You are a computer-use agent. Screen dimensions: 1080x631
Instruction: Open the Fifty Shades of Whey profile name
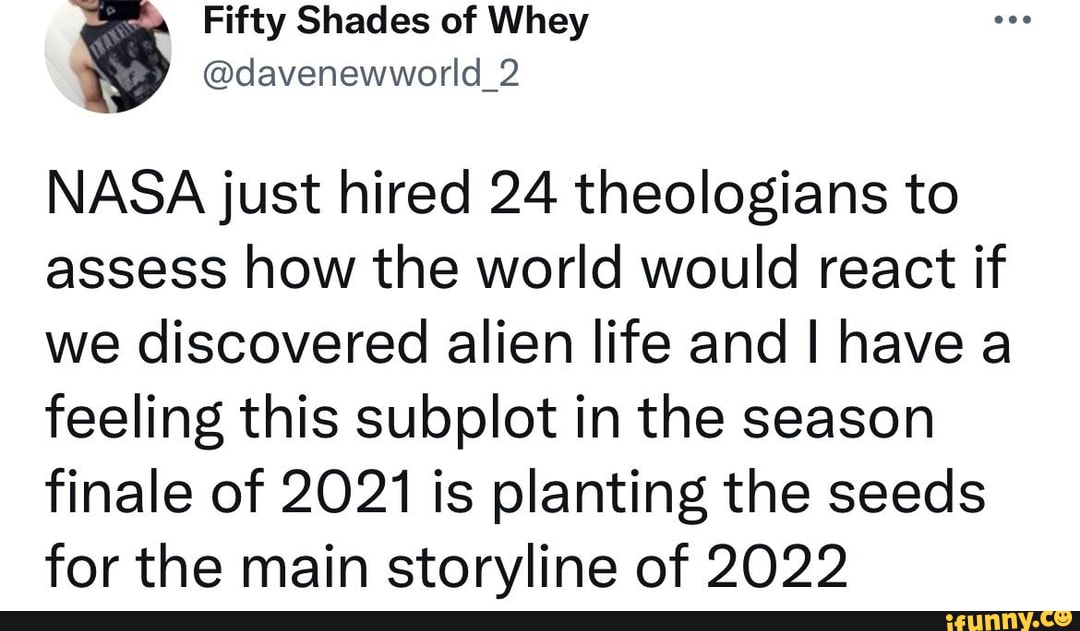pos(395,20)
